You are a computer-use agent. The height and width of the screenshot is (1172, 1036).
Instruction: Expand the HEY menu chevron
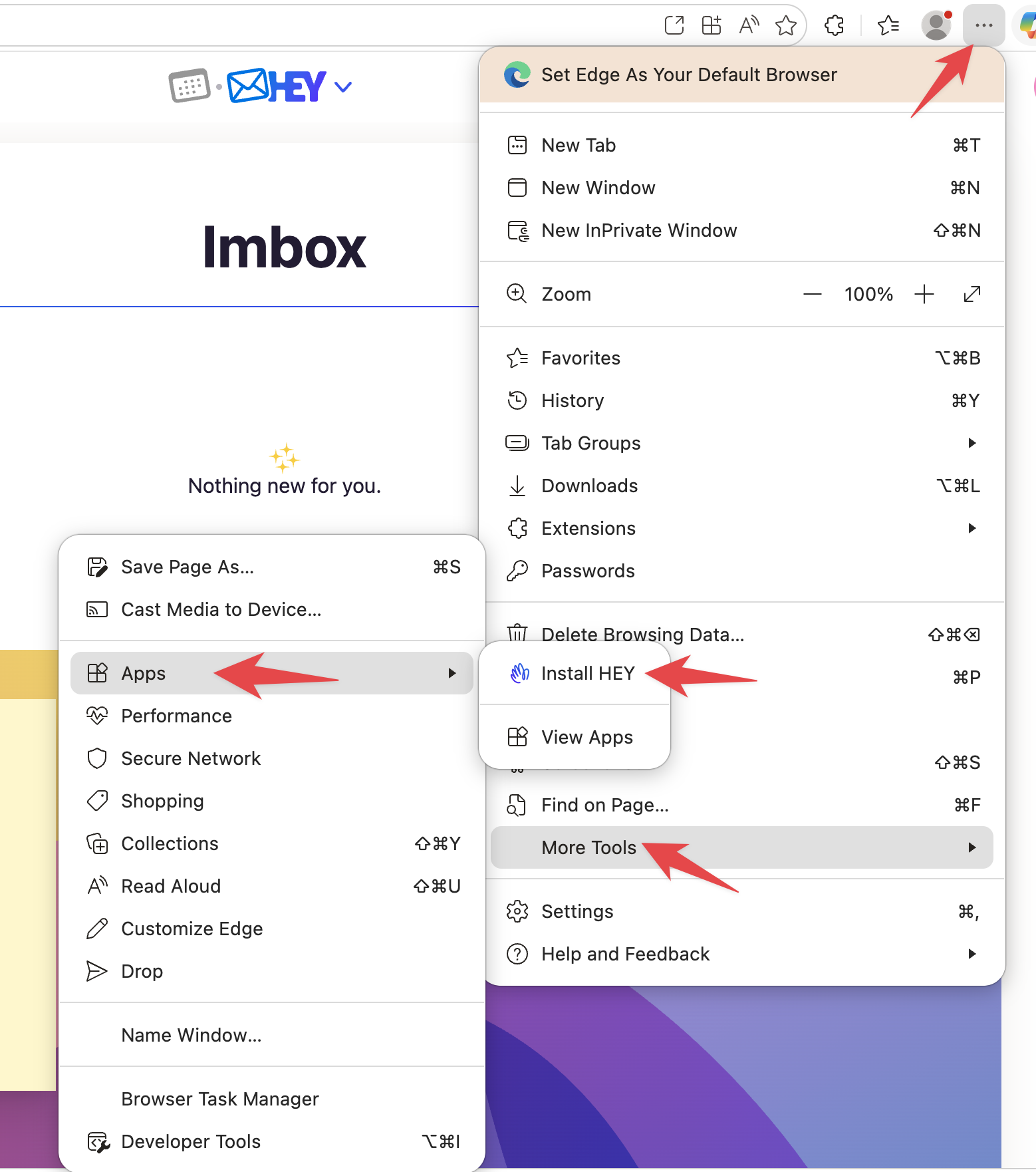pyautogui.click(x=343, y=86)
